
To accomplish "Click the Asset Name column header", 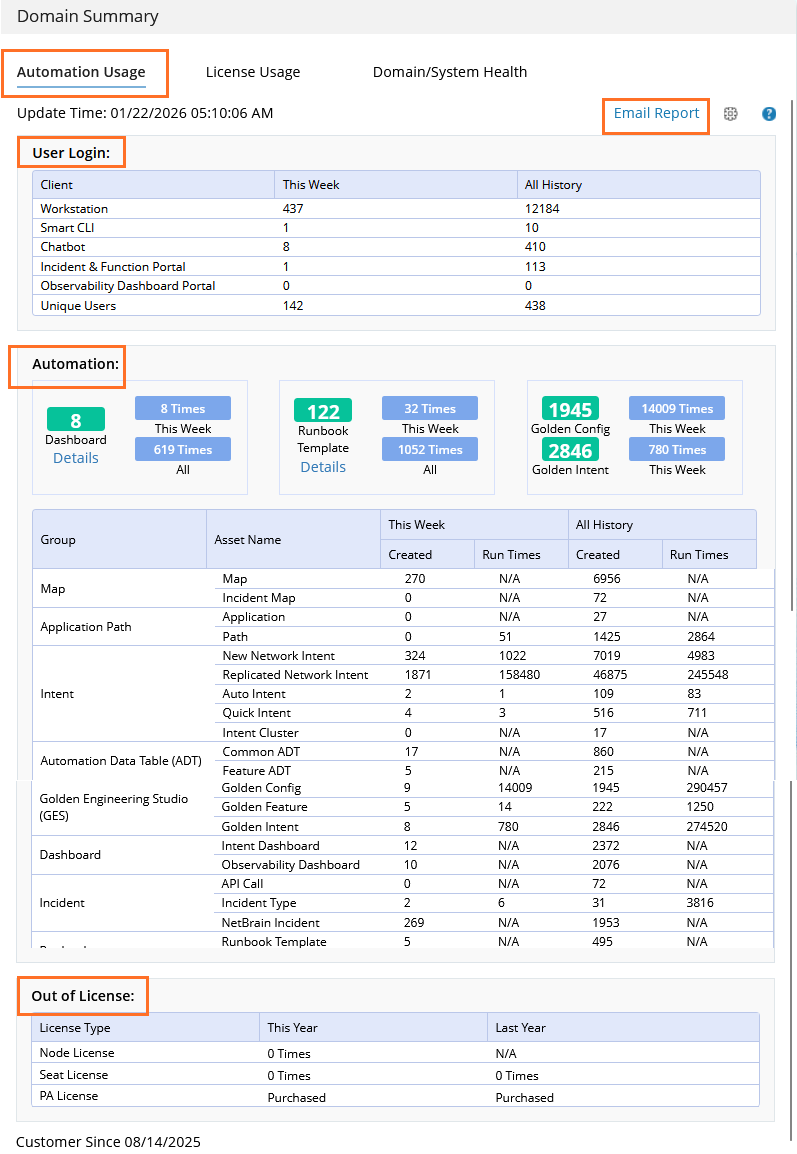I will click(248, 540).
